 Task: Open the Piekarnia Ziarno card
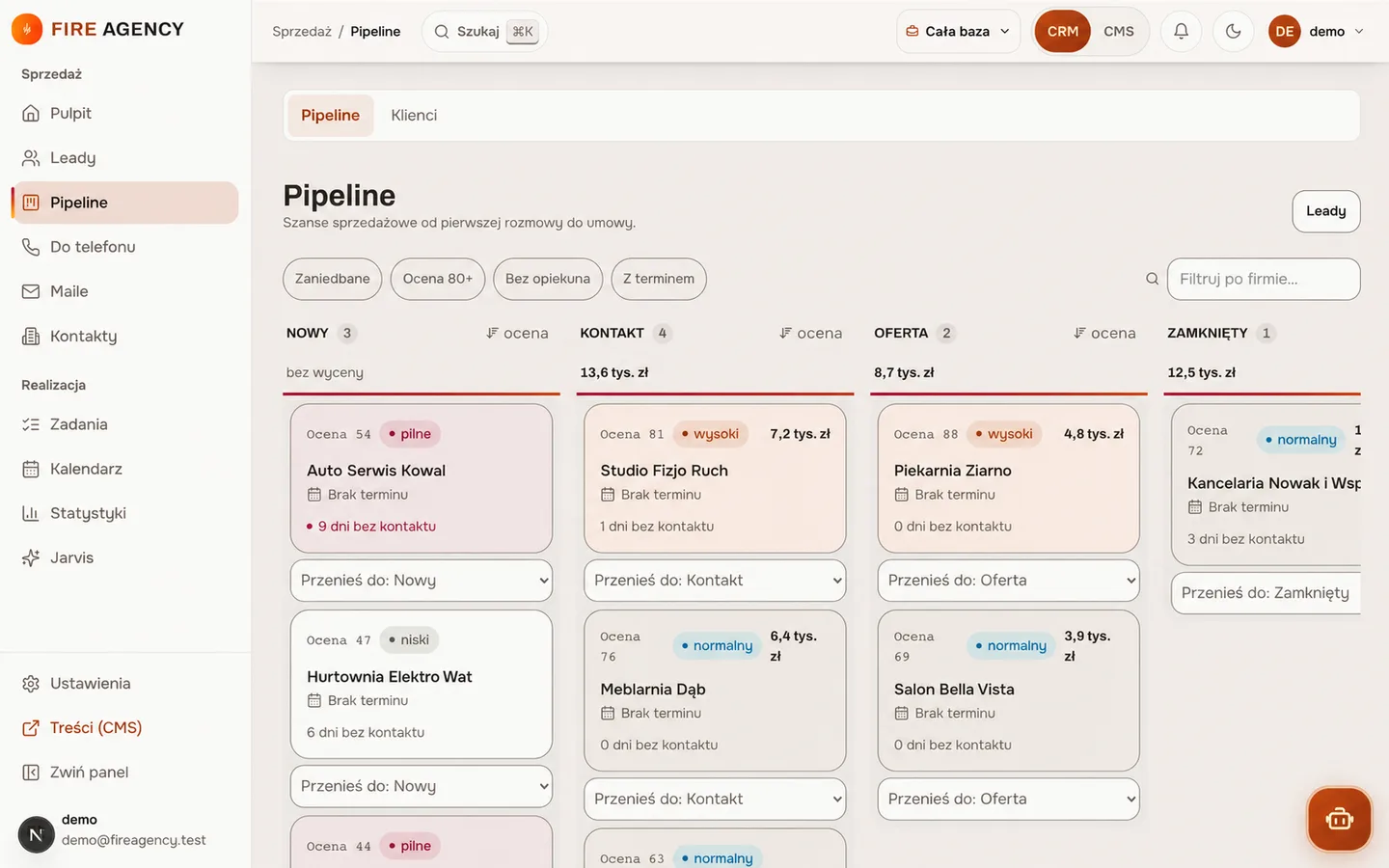tap(1009, 478)
